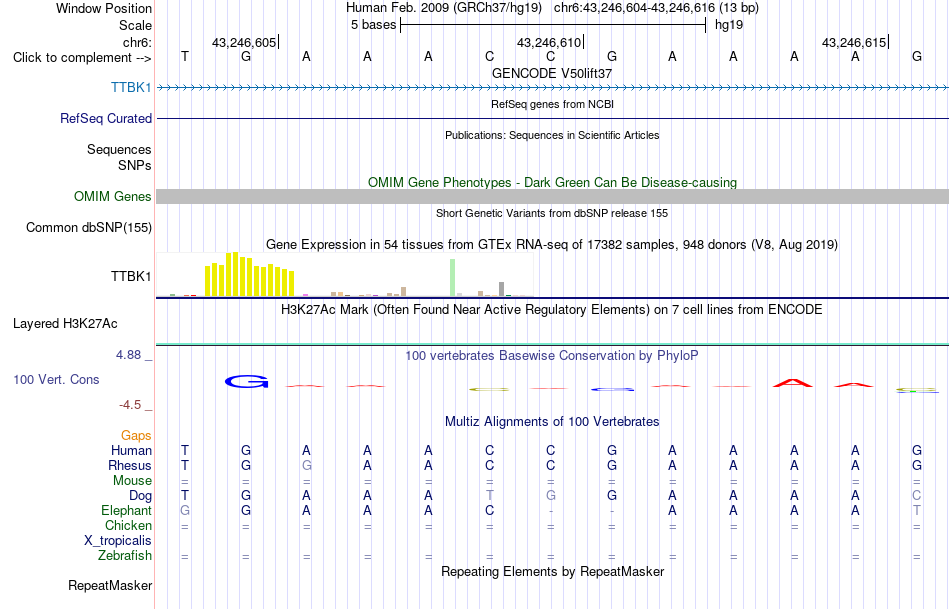This screenshot has width=950, height=609.
Task: Click the -4.5 lower conservation scale value
Action: [130, 405]
